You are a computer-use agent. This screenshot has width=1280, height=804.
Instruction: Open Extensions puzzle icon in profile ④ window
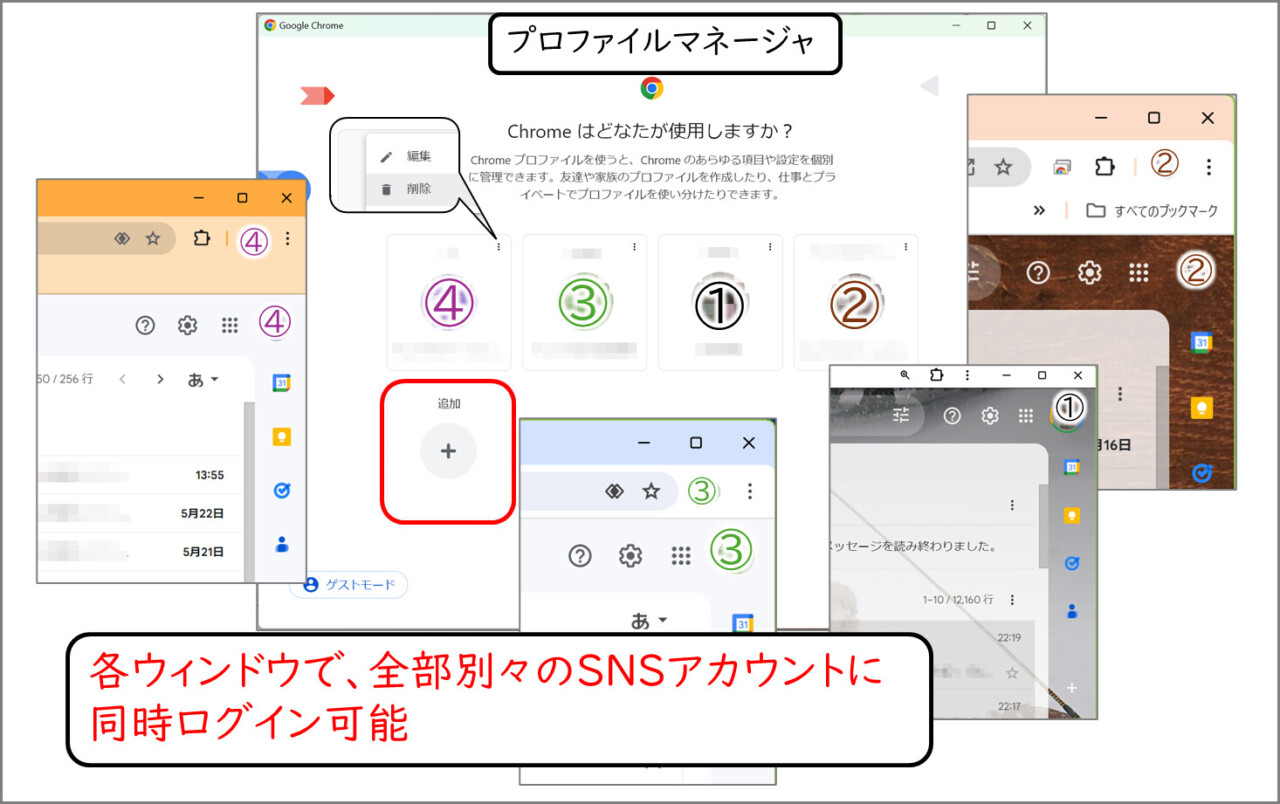click(201, 239)
